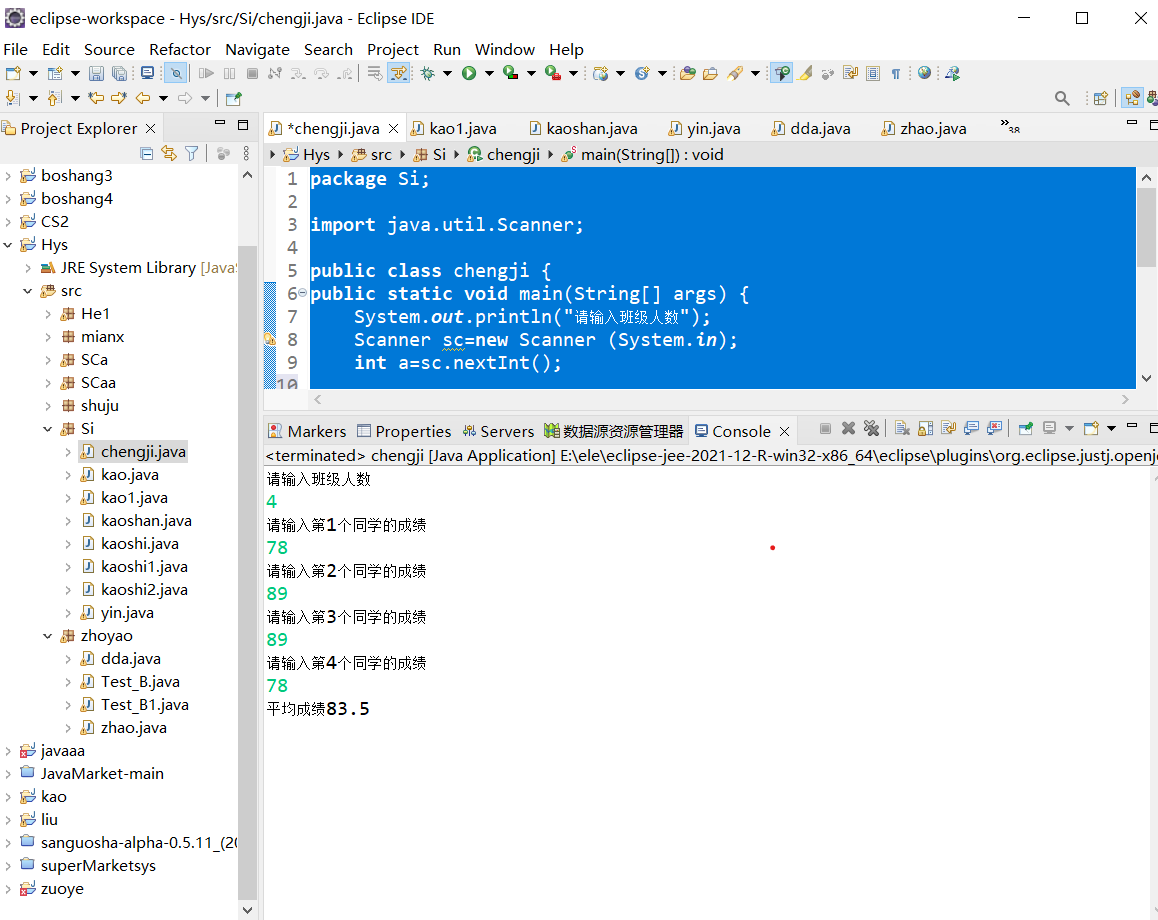Show hidden editor tabs list chevron

pyautogui.click(x=1010, y=126)
